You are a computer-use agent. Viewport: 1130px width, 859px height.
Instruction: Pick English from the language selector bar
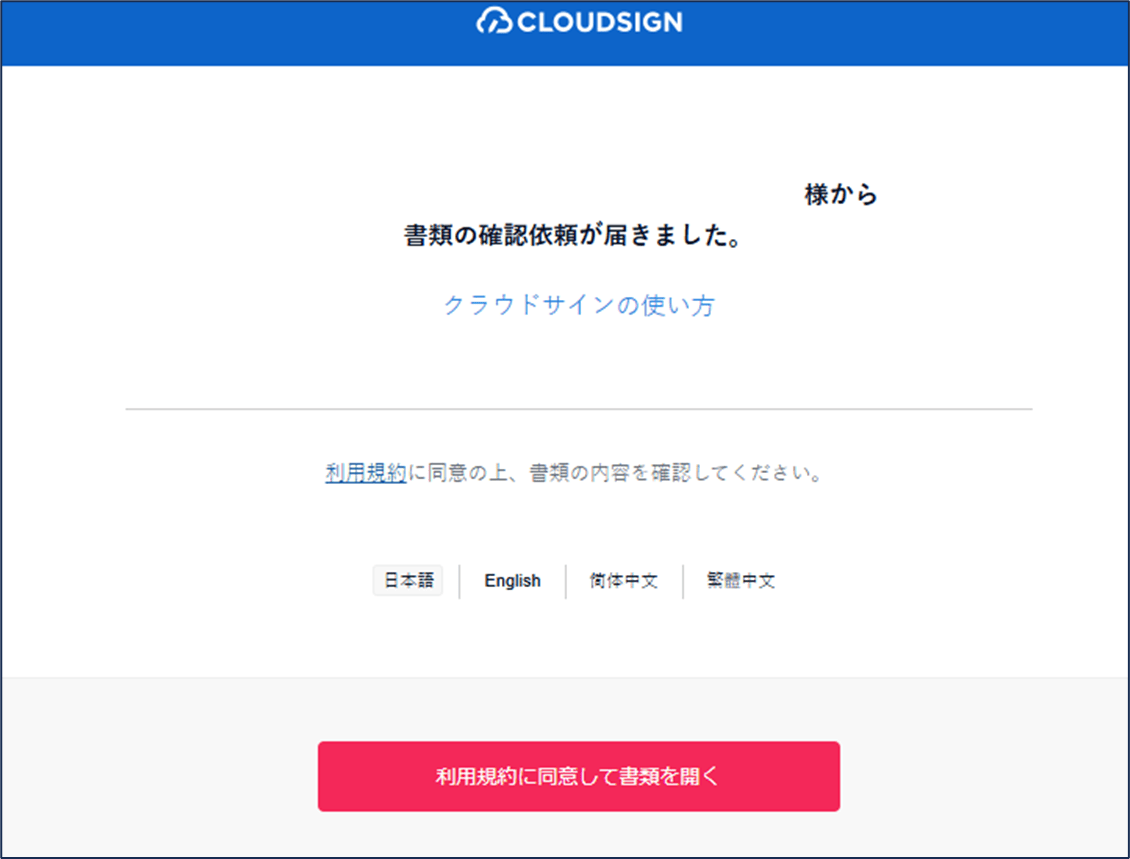512,581
